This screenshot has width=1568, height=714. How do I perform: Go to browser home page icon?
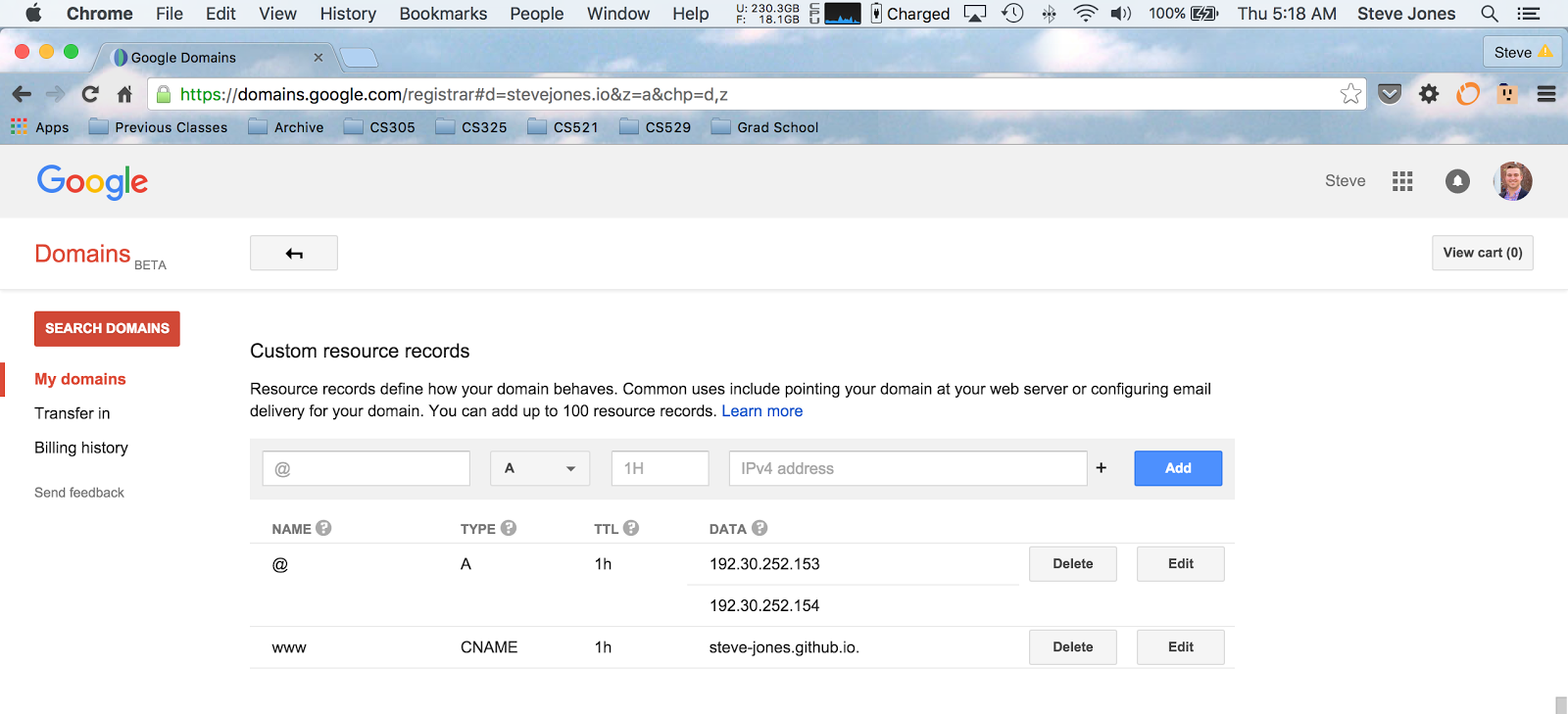click(124, 94)
